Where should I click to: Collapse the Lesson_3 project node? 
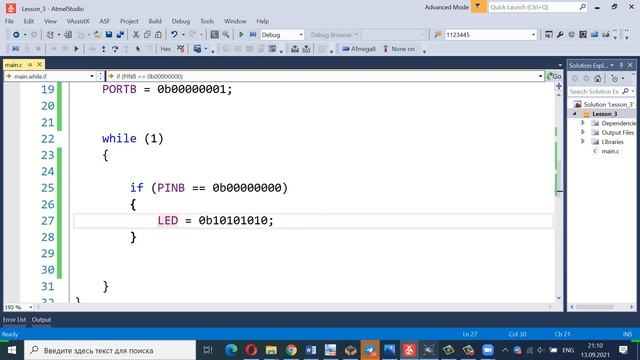point(575,114)
